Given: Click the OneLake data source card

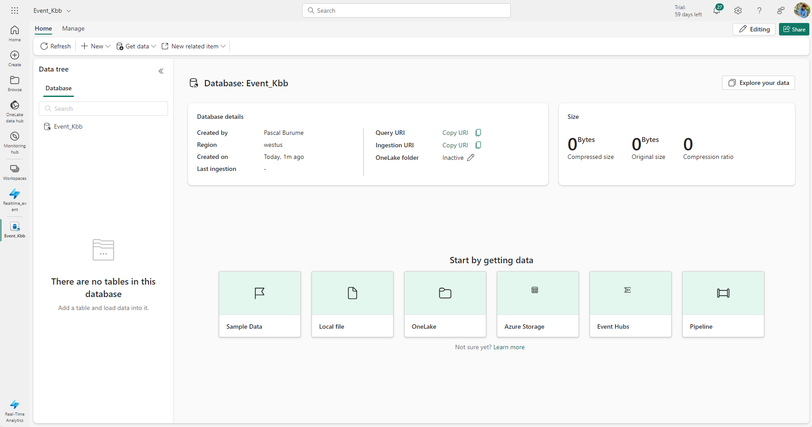Looking at the screenshot, I should coord(445,304).
